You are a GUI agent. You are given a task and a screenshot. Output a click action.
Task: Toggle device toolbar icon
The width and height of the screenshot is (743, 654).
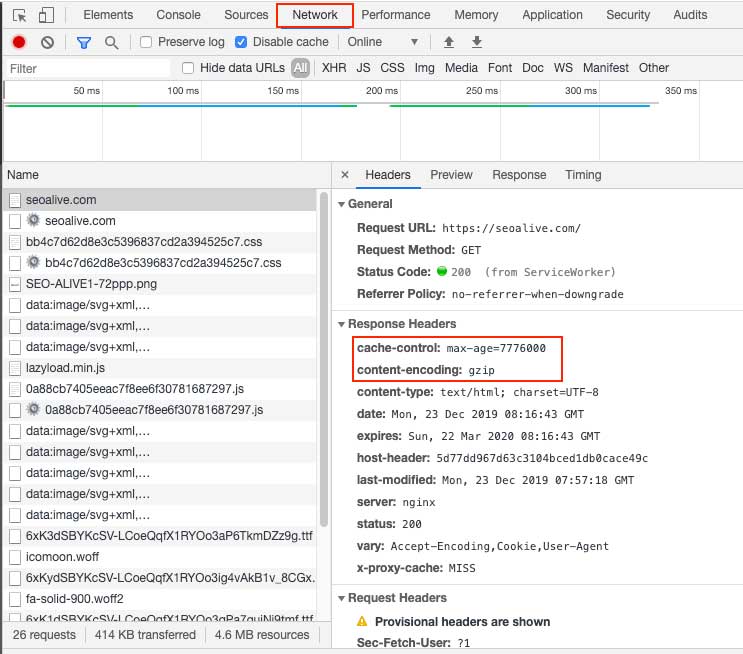(47, 15)
